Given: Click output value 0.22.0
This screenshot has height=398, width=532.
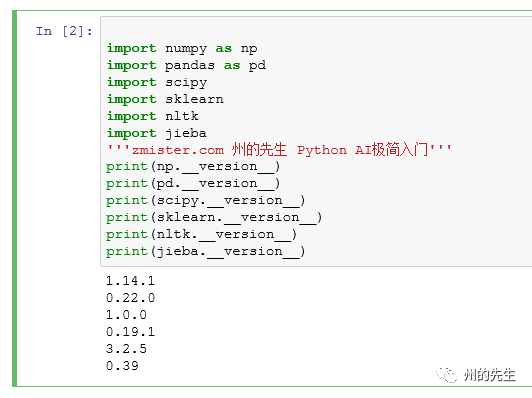Looking at the screenshot, I should 130,298.
